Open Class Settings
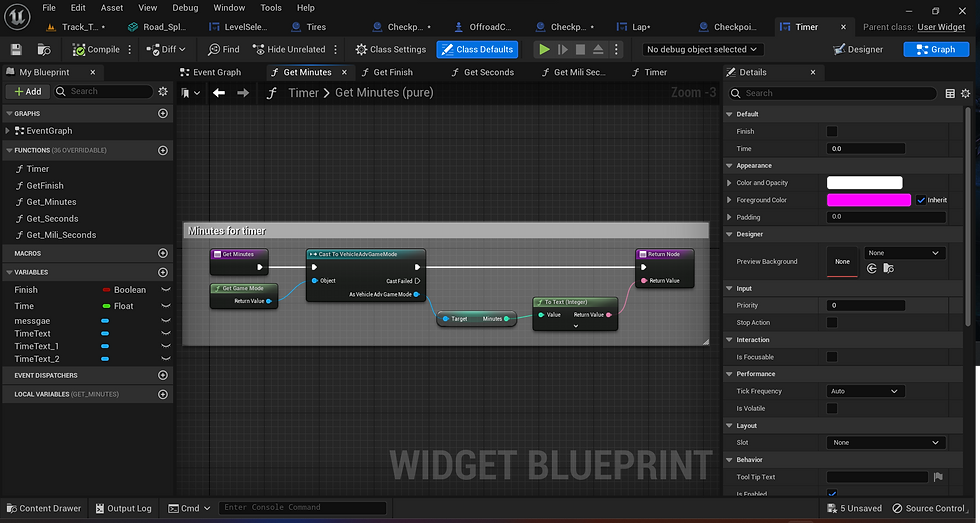The image size is (980, 523). [x=391, y=49]
